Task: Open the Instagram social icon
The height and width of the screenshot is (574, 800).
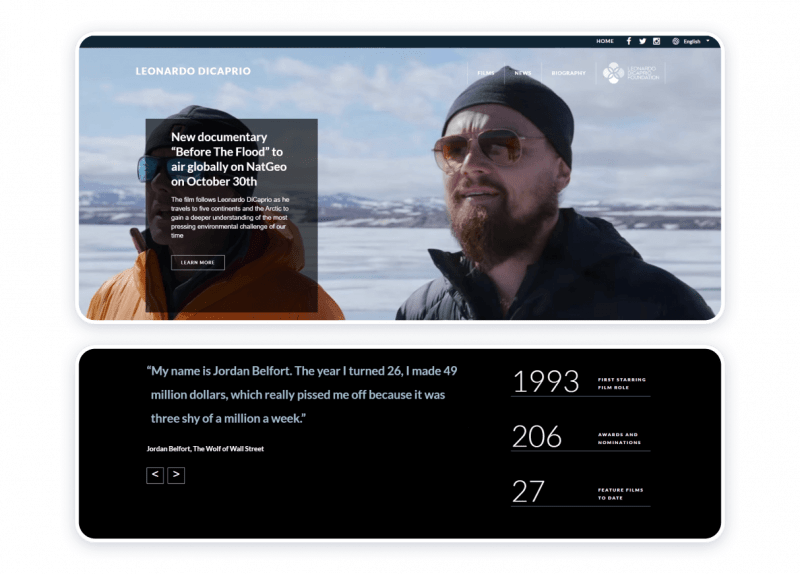Action: (x=657, y=41)
